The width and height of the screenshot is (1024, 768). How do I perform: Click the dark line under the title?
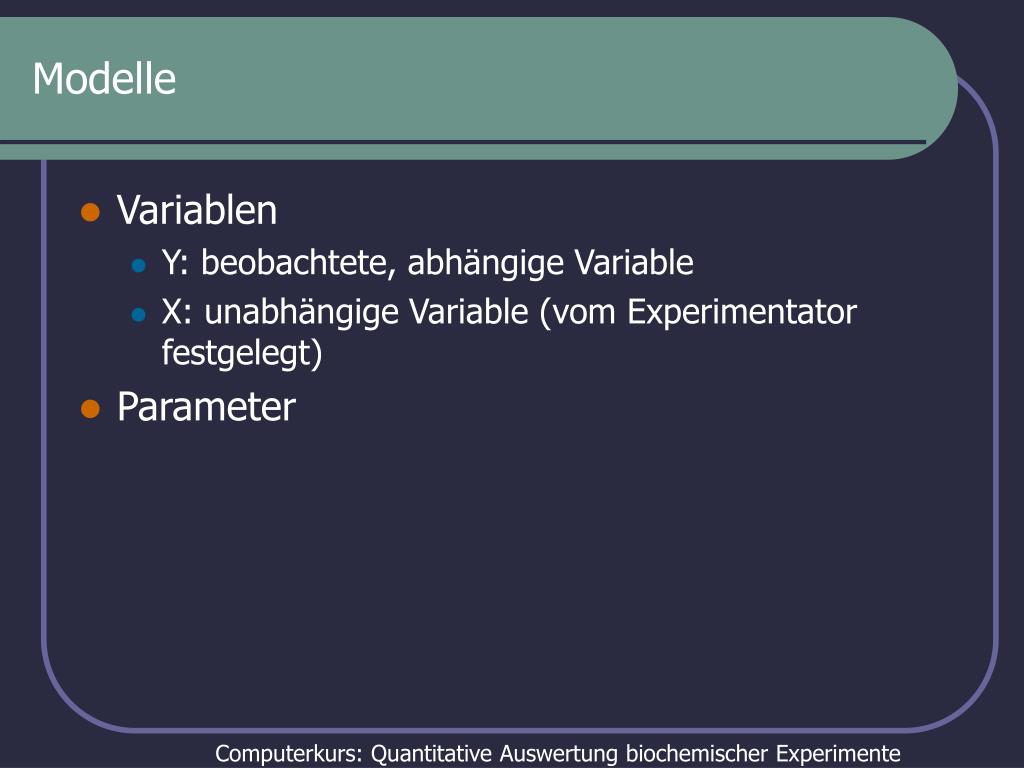[x=463, y=142]
